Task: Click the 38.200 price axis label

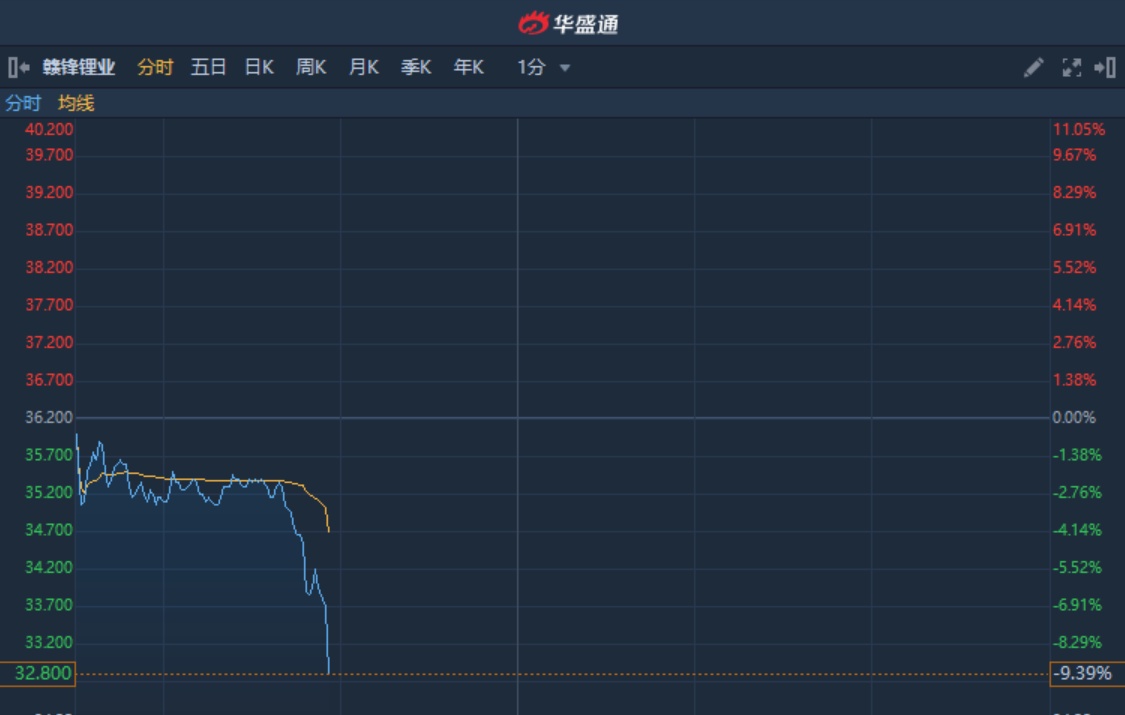Action: [x=49, y=267]
